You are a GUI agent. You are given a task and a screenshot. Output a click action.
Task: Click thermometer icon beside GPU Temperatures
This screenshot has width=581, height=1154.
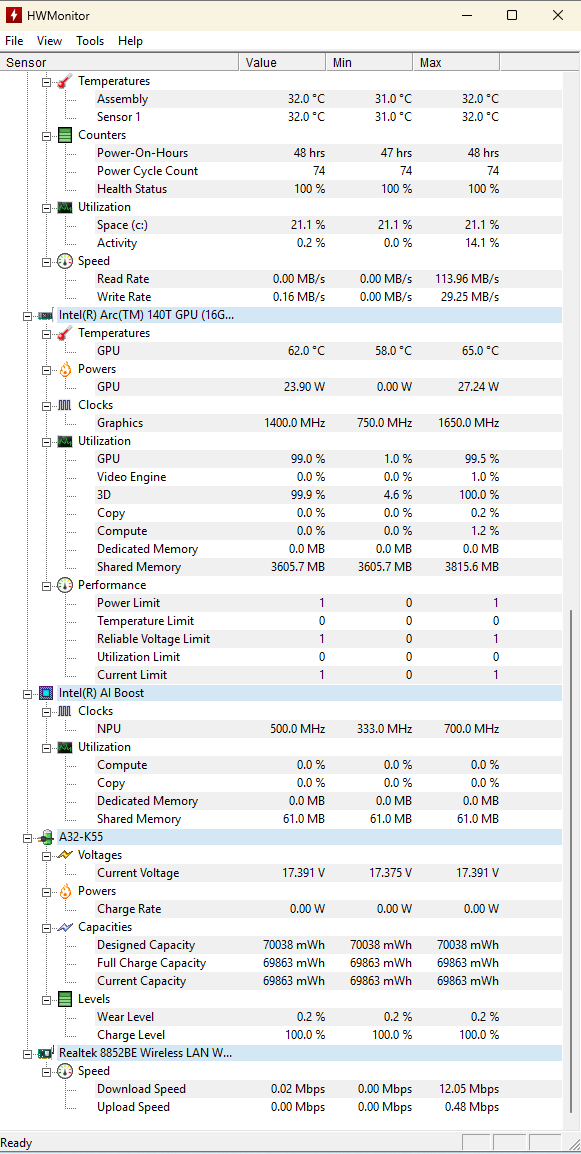click(x=66, y=333)
